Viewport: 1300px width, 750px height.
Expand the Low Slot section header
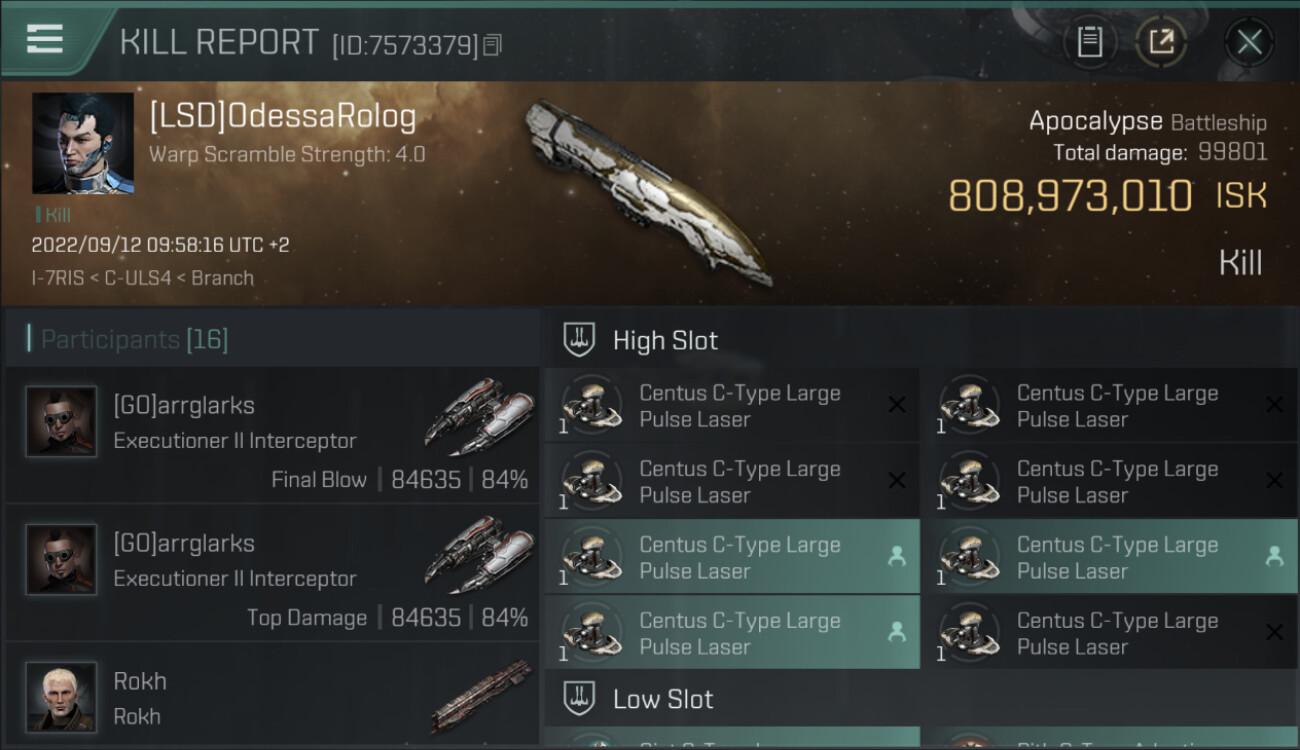[663, 698]
